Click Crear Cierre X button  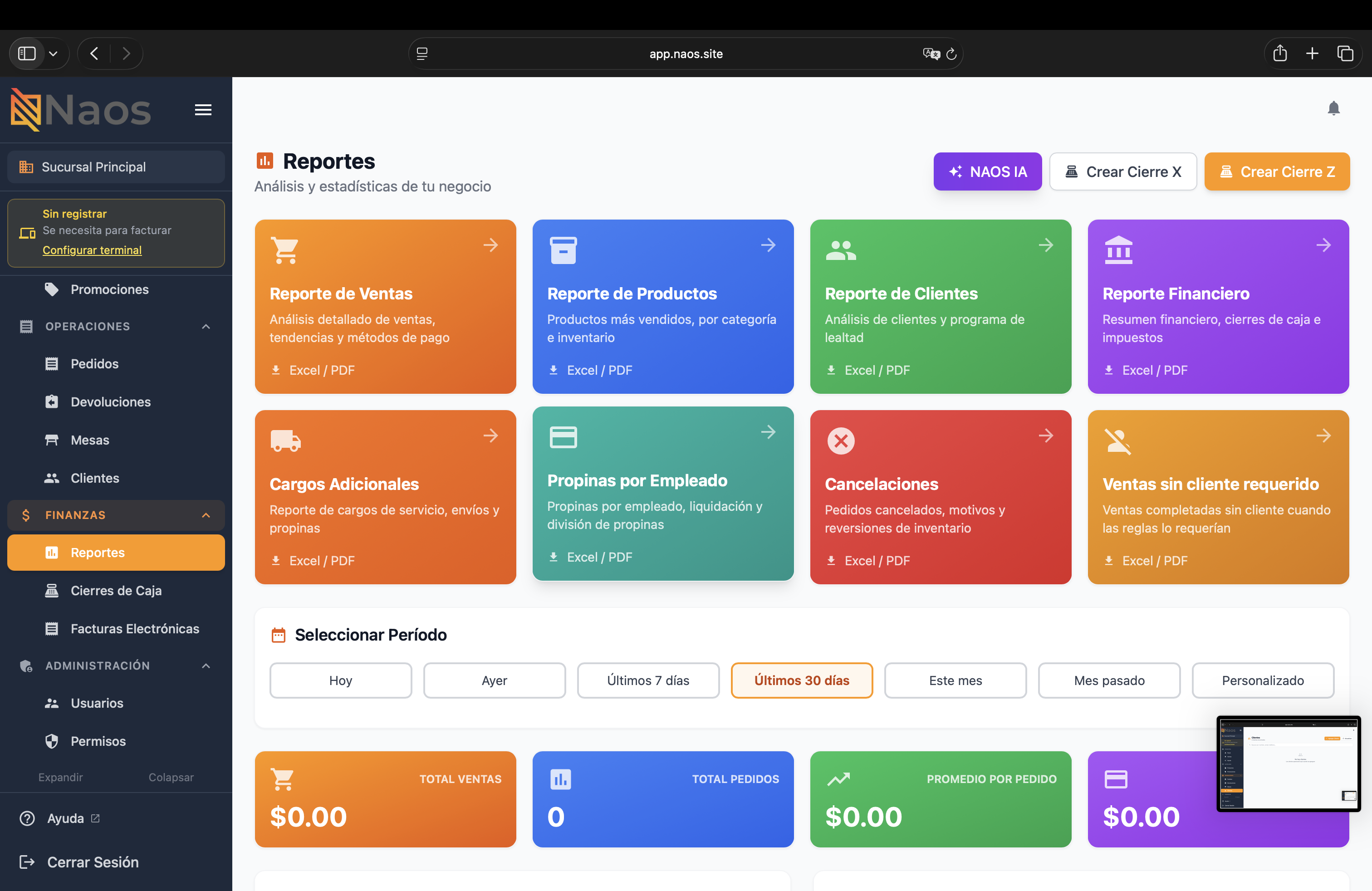pos(1122,172)
